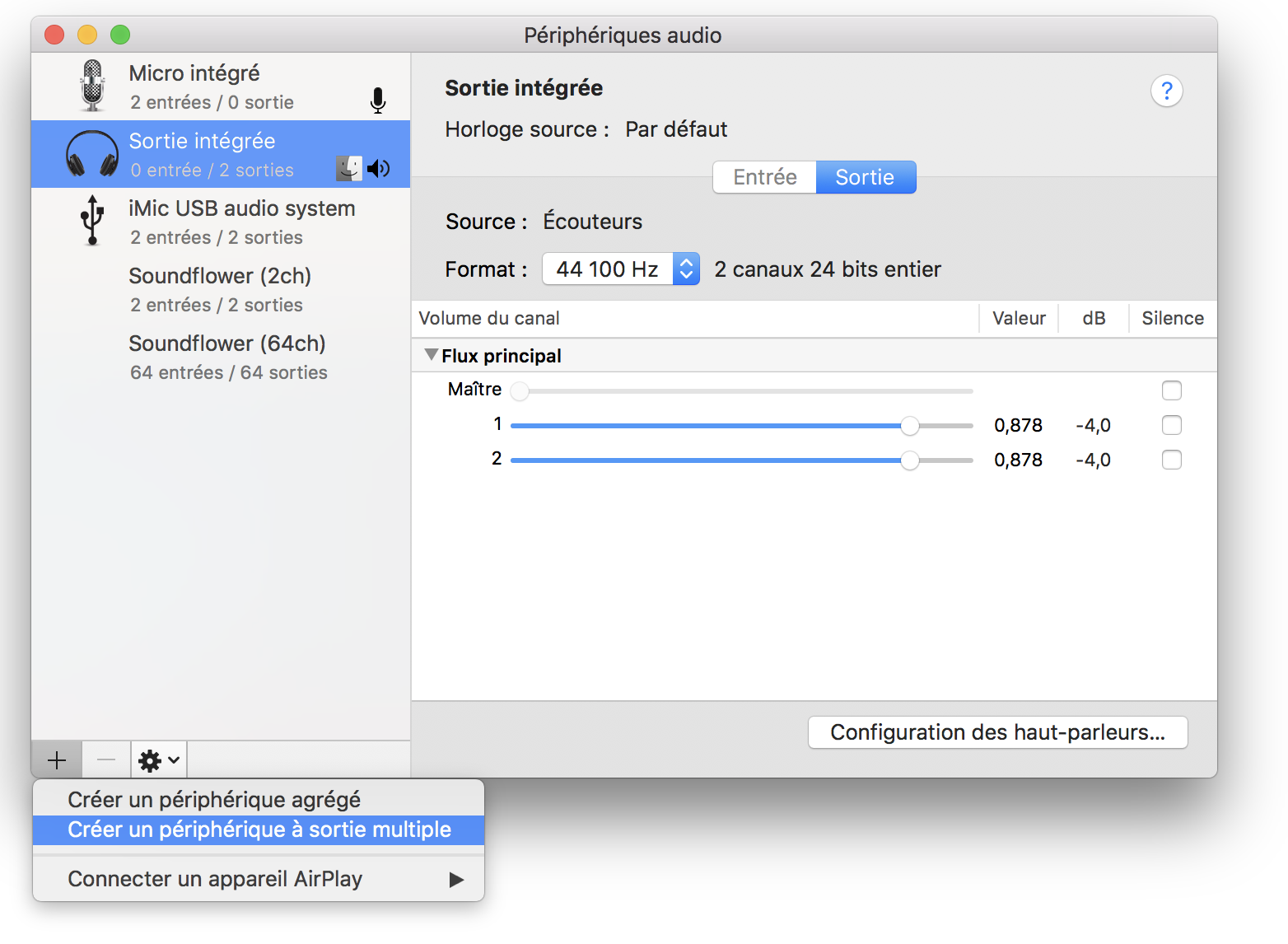Open the 44 100 Hz format dropdown
The image size is (1288, 944).
(x=621, y=269)
